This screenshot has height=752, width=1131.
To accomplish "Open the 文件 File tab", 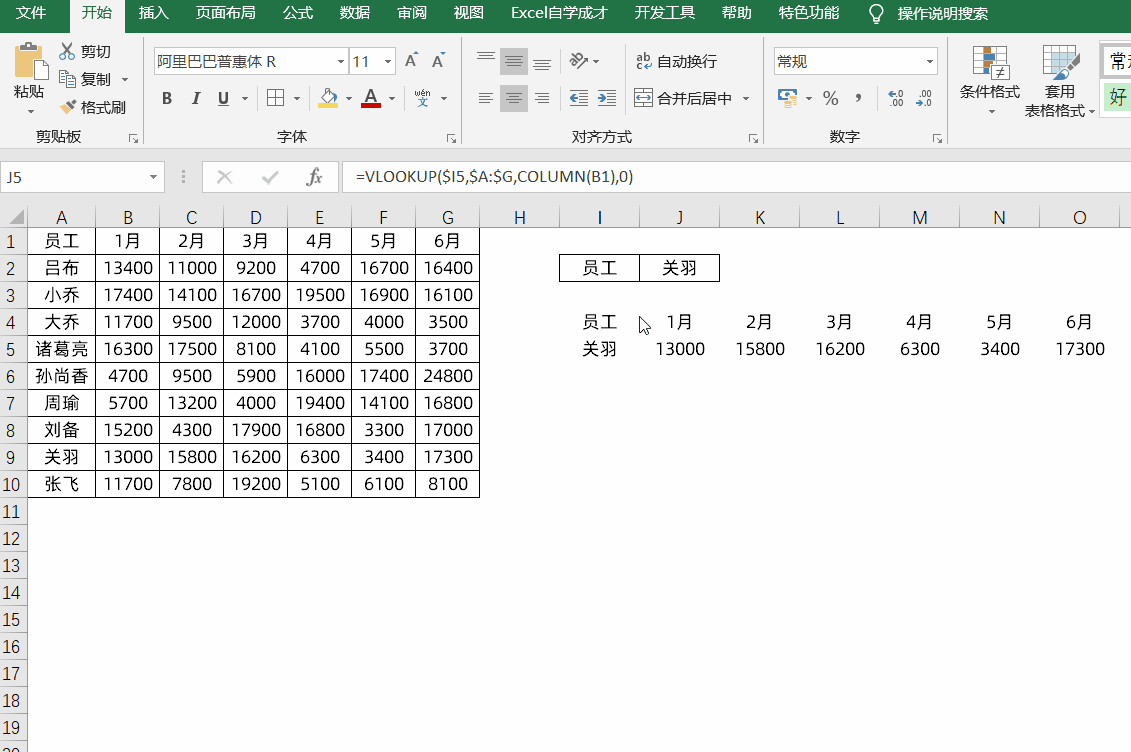I will (31, 13).
